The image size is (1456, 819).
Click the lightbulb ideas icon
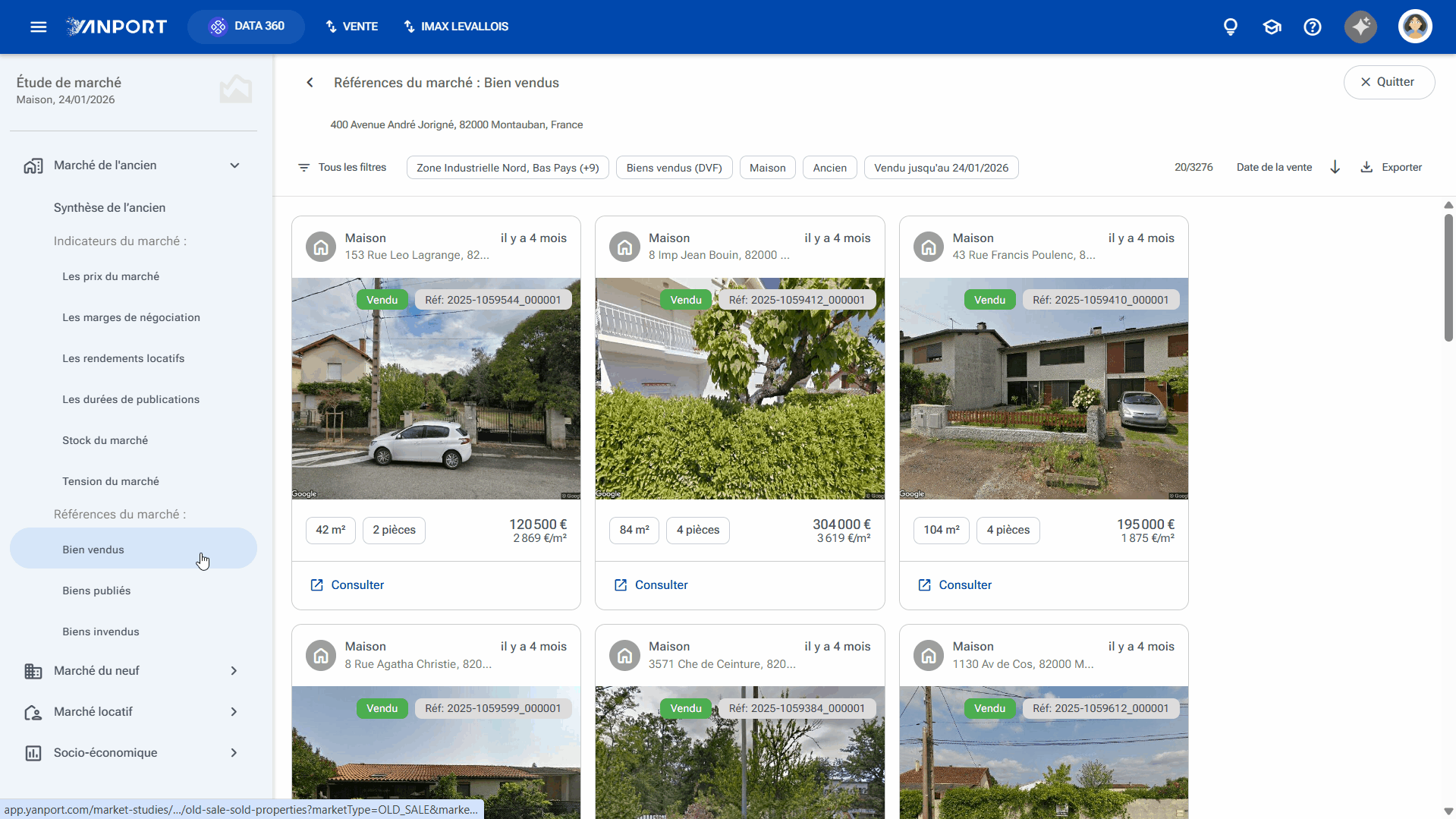tap(1231, 27)
